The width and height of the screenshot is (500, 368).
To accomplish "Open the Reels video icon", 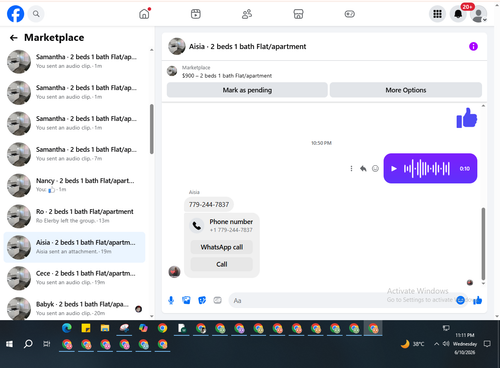I will click(196, 14).
